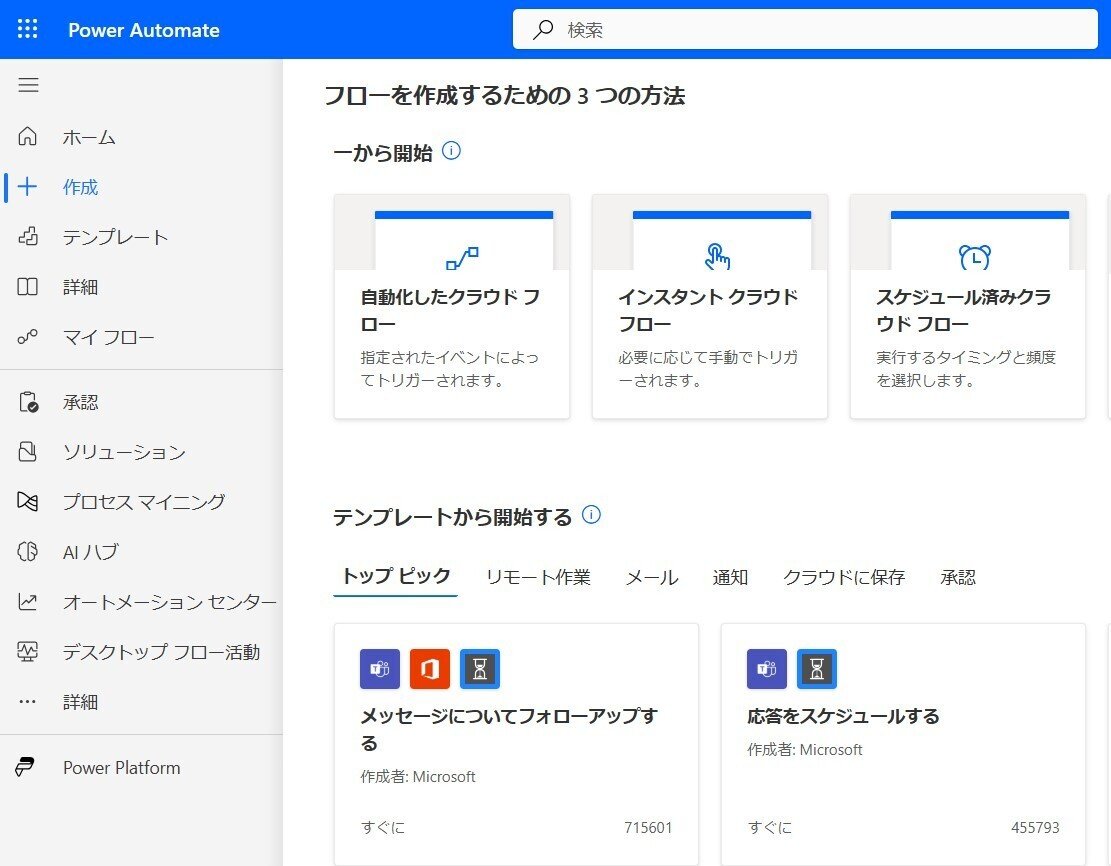The image size is (1111, 866).
Task: Switch to the クラウドに保存 tab
Action: coord(844,578)
